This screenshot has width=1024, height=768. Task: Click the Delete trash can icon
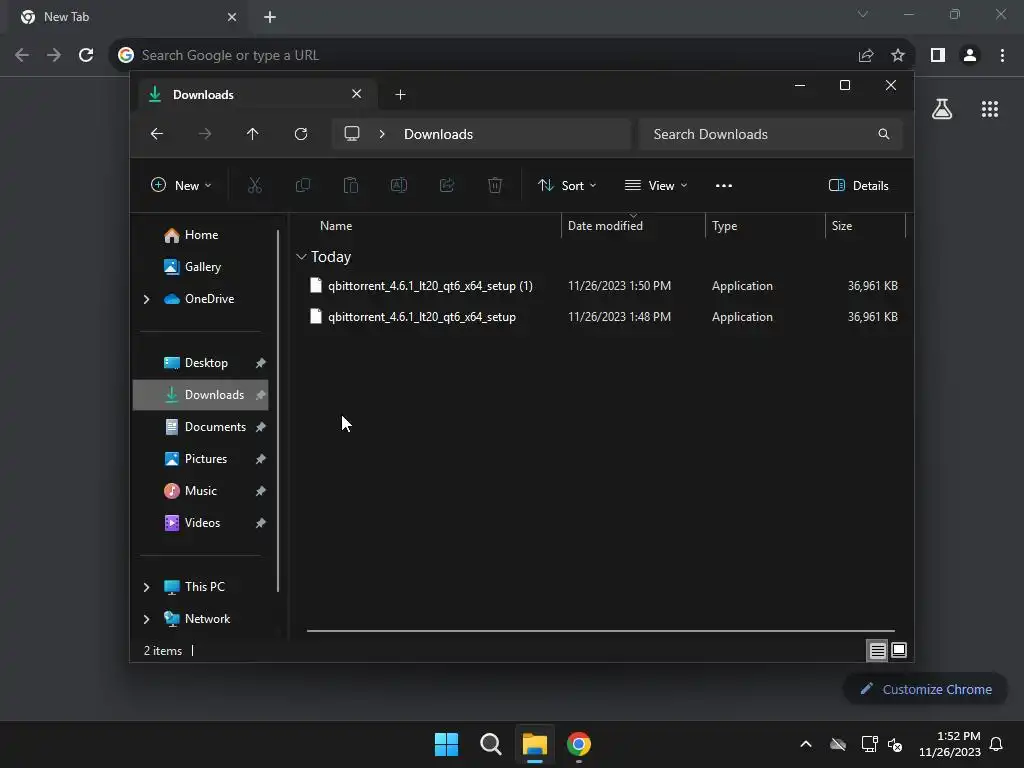coord(495,185)
